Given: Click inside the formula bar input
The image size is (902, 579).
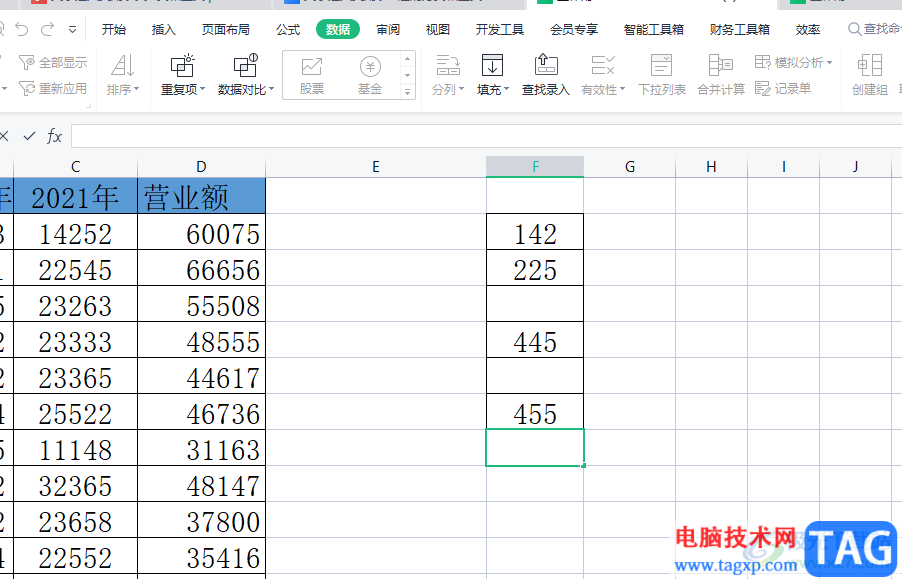Looking at the screenshot, I should pos(486,136).
